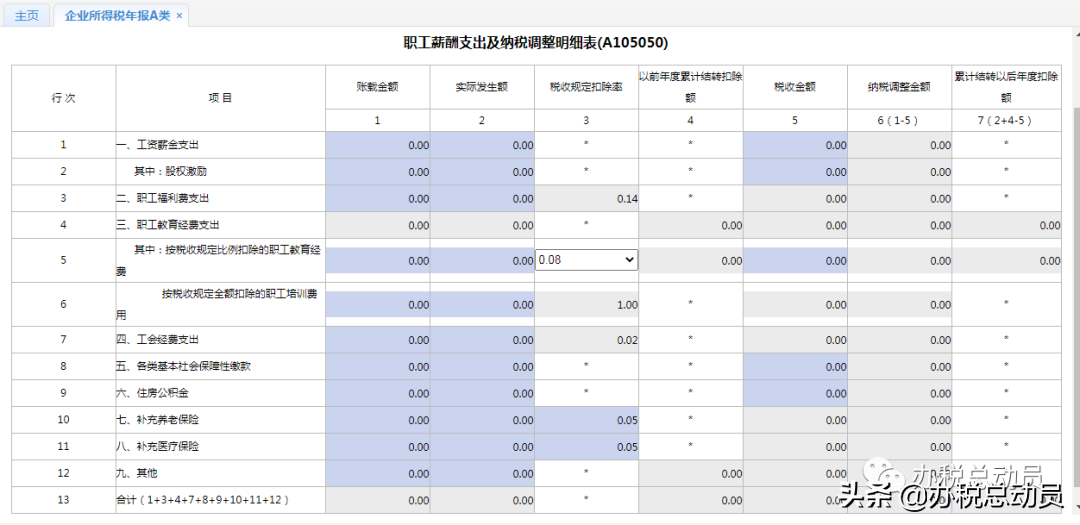Click 账载金额 field in row 5 教育经费
The image size is (1080, 525).
[x=378, y=260]
